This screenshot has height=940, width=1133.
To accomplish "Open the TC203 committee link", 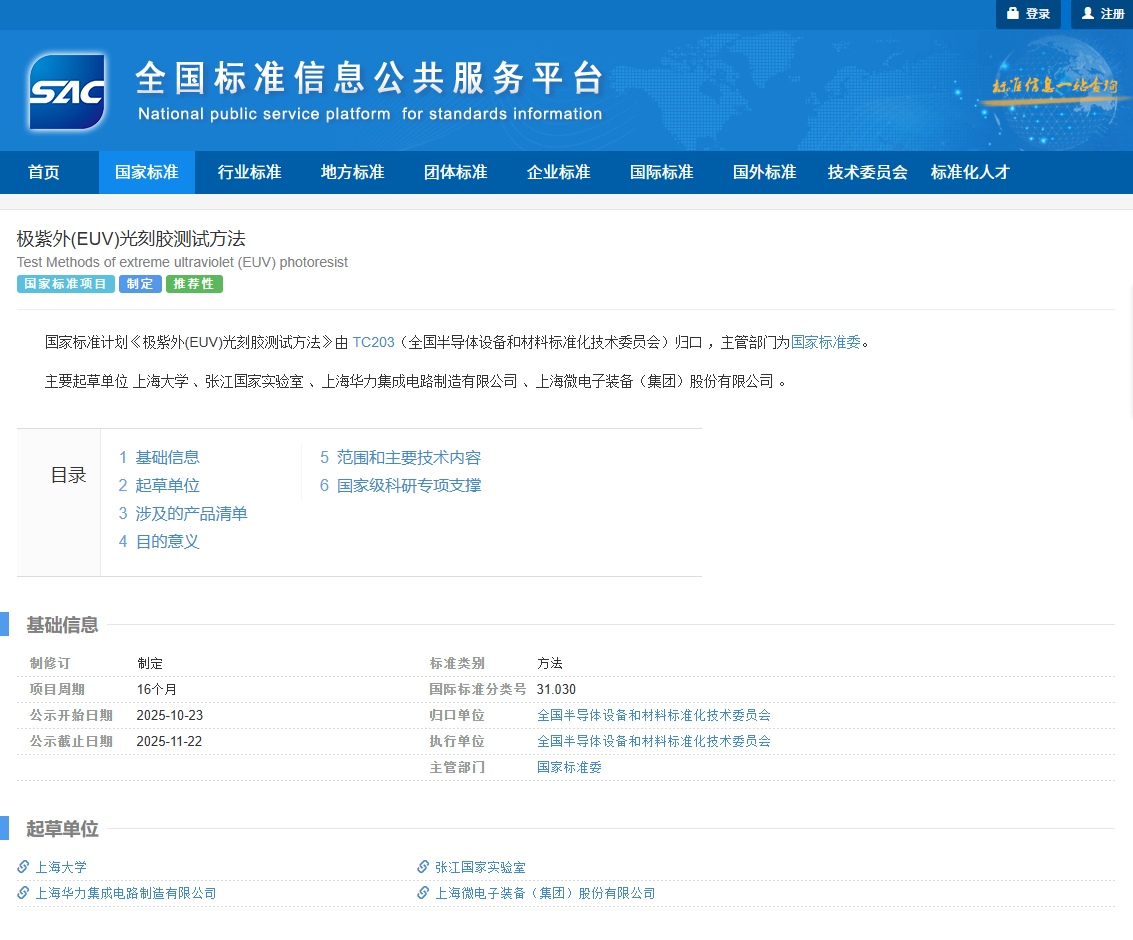I will click(x=373, y=342).
